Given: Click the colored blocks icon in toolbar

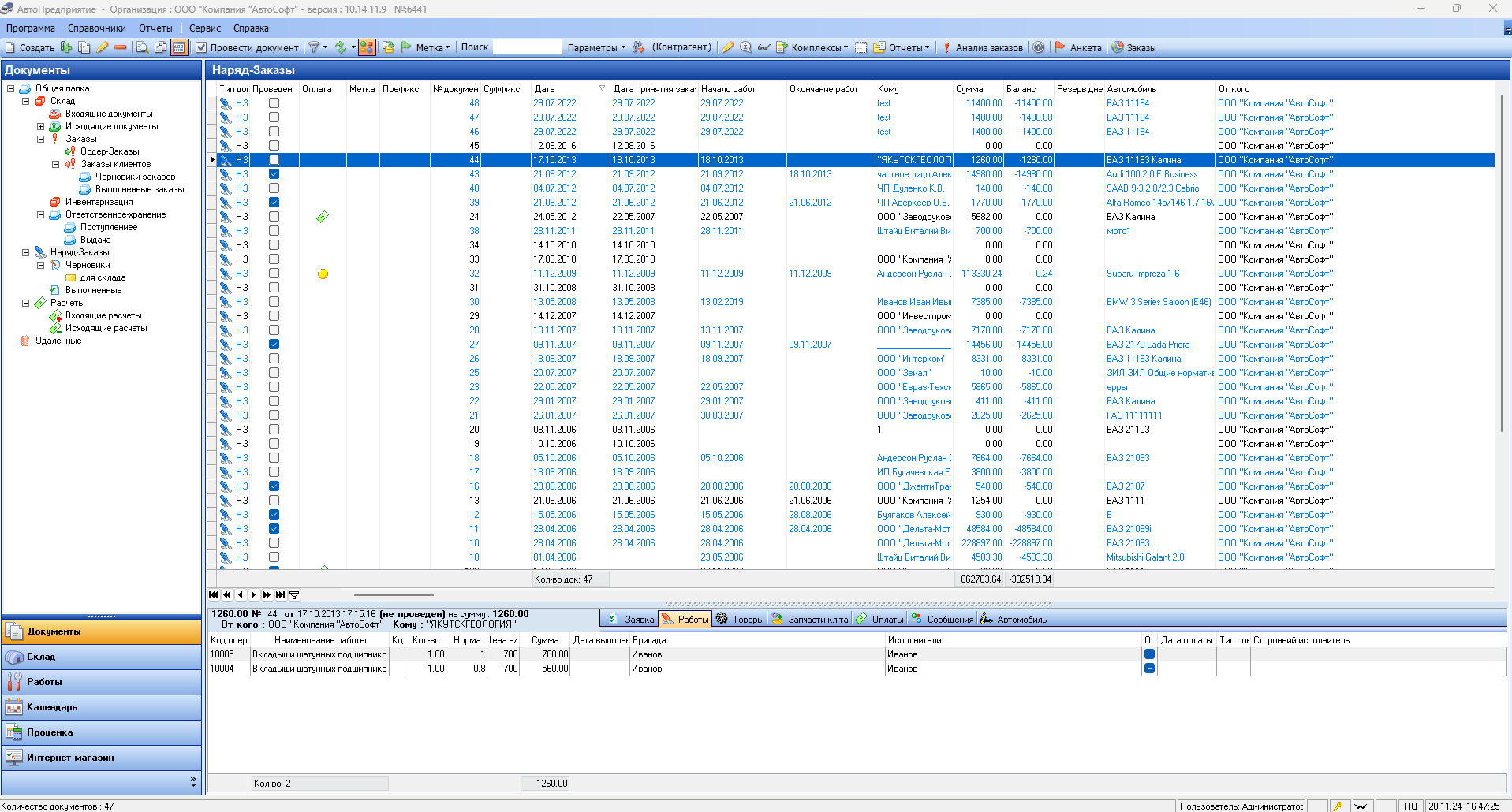Looking at the screenshot, I should coord(367,47).
